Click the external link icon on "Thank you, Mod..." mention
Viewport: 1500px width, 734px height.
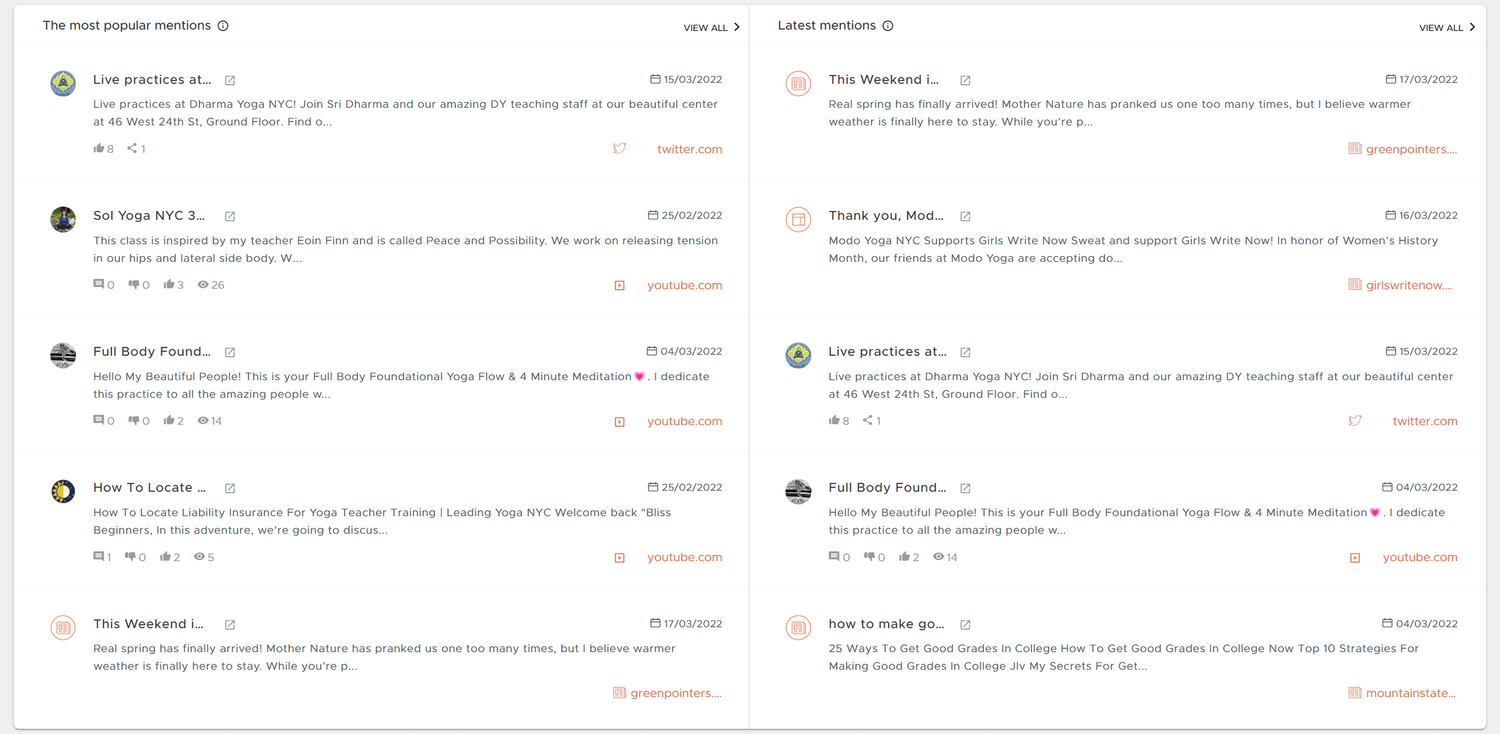click(x=964, y=215)
